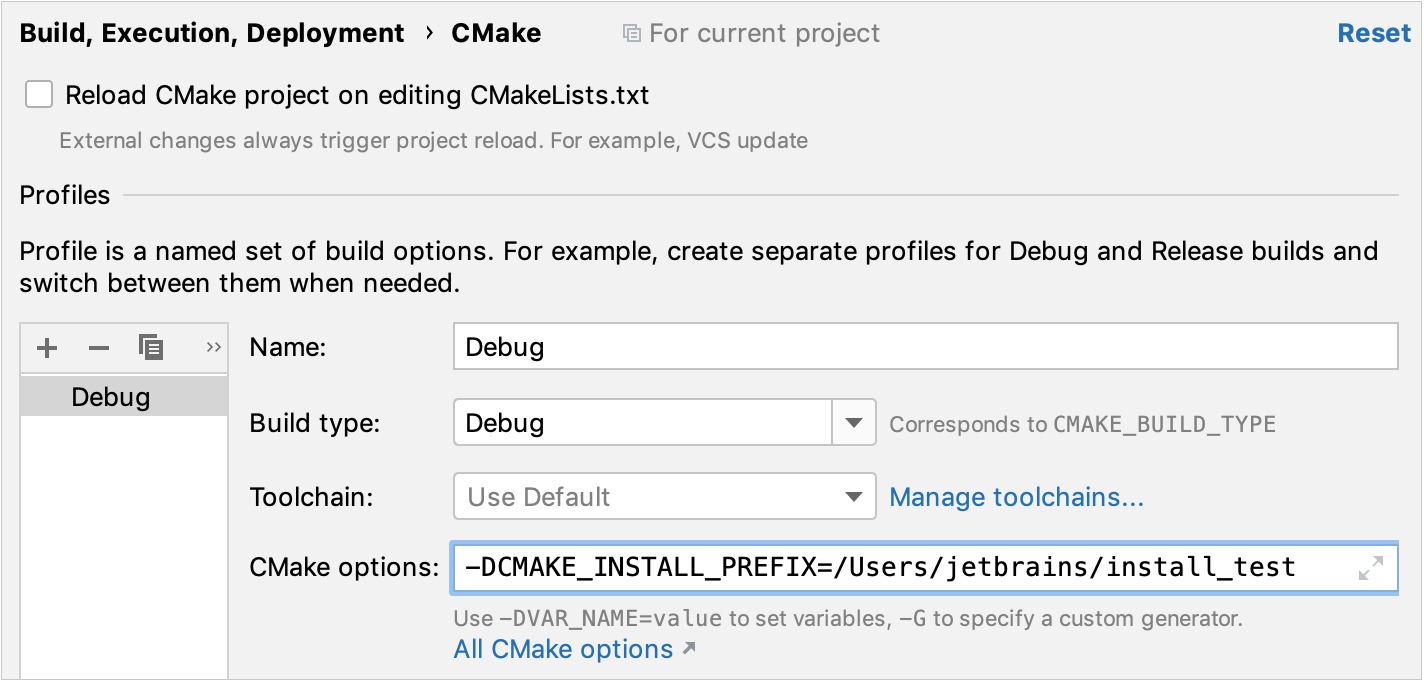This screenshot has height=682, width=1424.
Task: Open Manage toolchains settings
Action: click(x=1016, y=496)
